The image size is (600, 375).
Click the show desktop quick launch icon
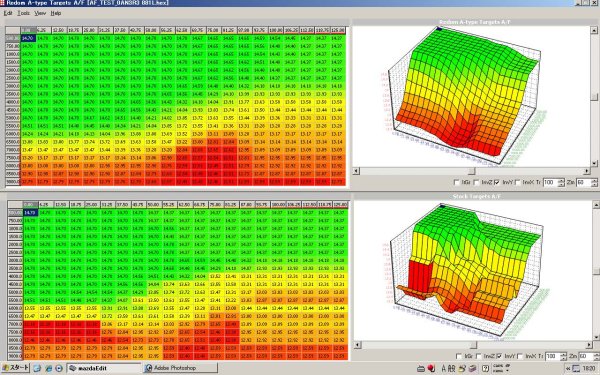pos(37,368)
